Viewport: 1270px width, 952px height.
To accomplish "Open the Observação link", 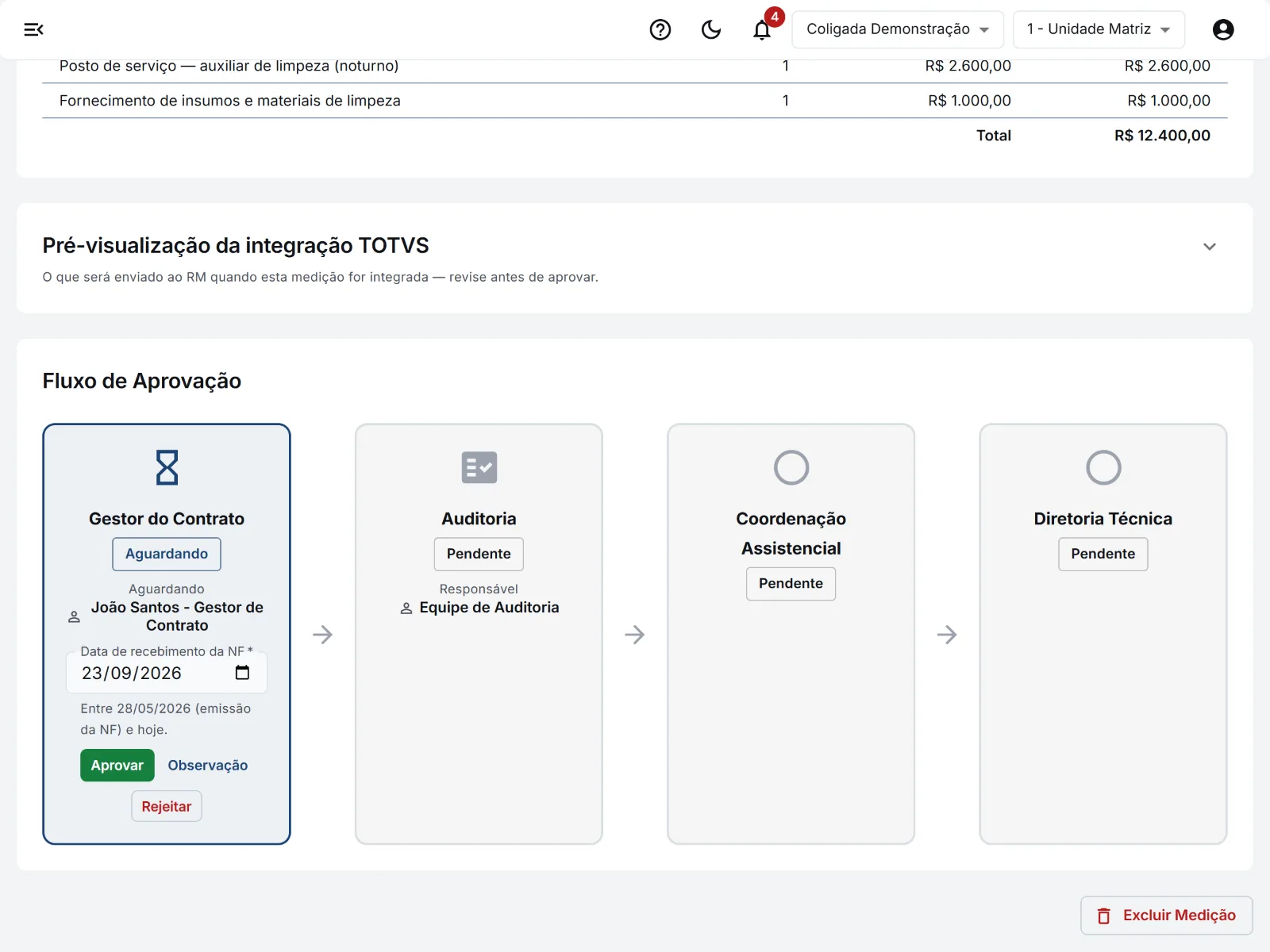I will tap(208, 766).
